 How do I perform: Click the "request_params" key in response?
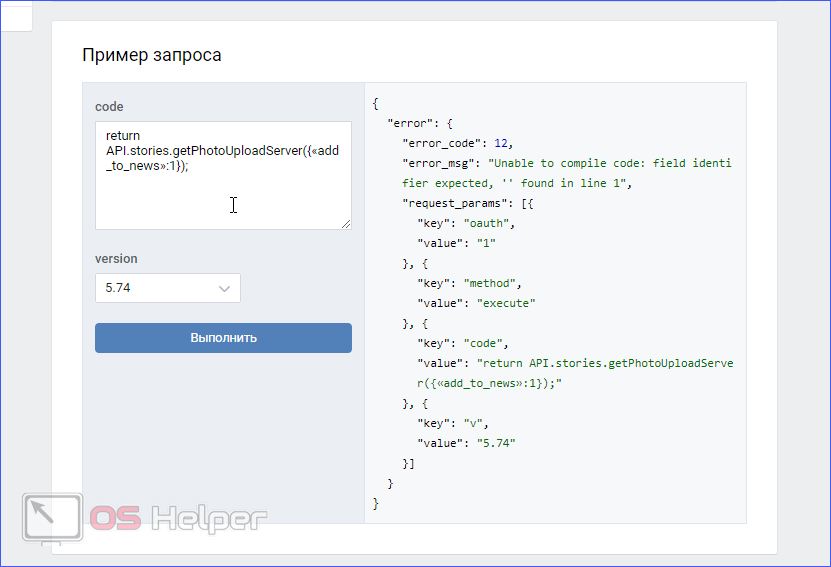[x=457, y=203]
